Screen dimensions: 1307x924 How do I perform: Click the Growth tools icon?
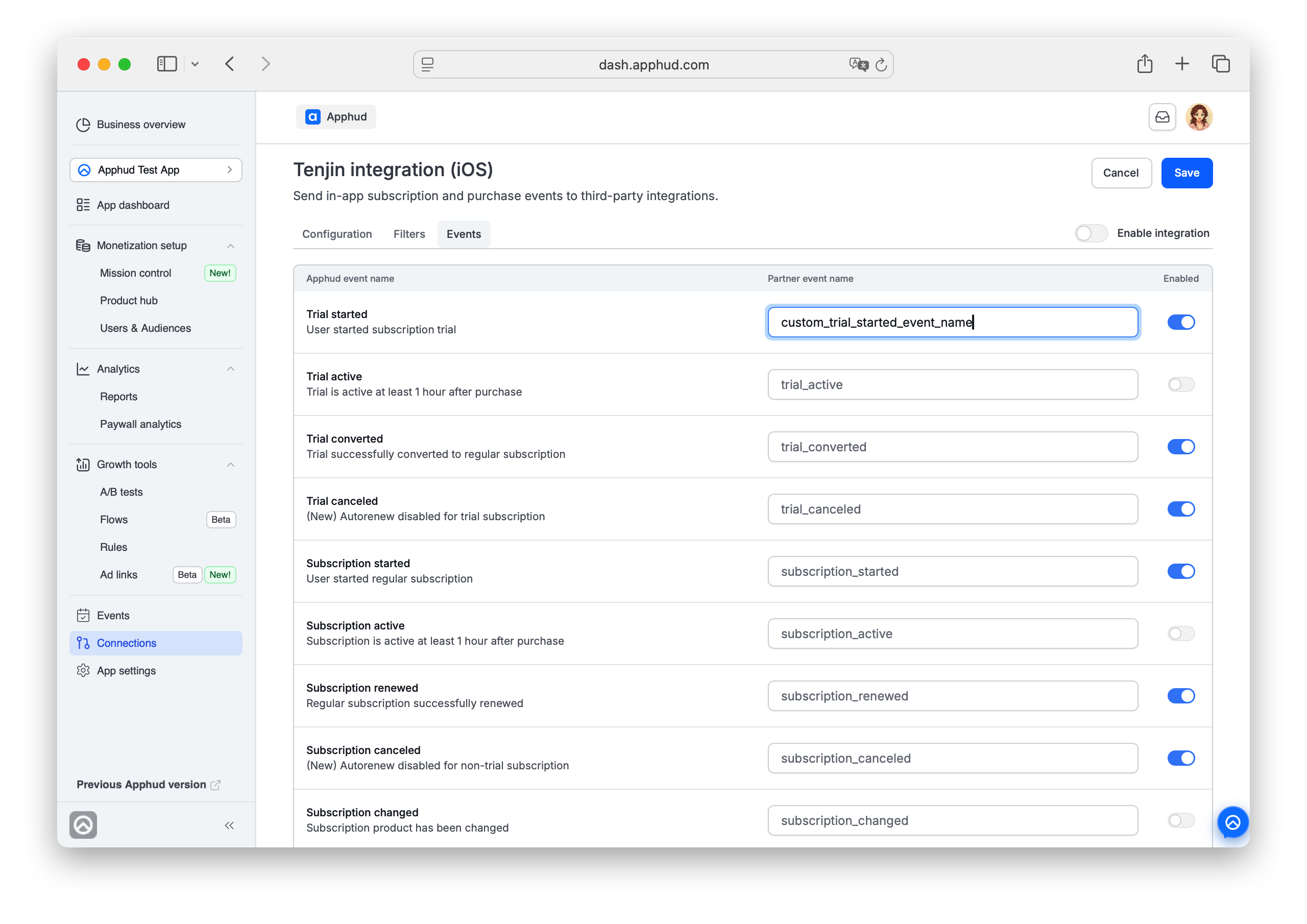pyautogui.click(x=83, y=465)
